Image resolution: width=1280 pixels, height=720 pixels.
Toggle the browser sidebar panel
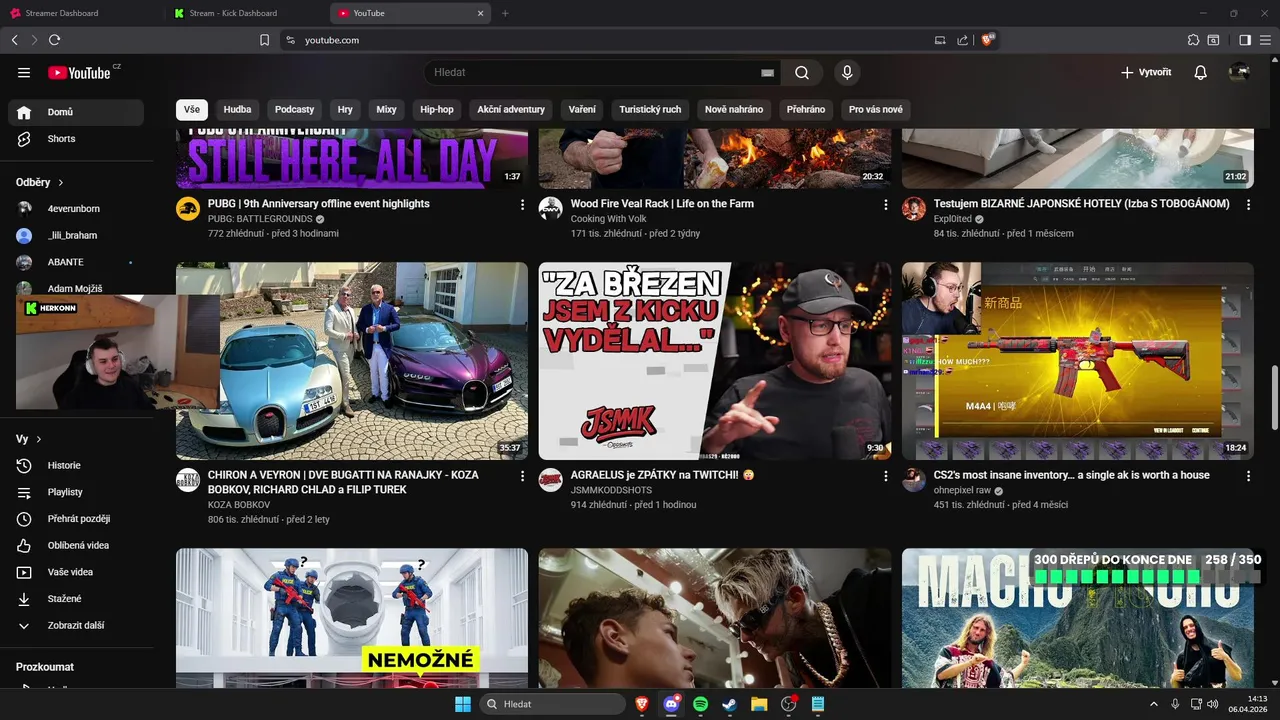tap(1245, 40)
